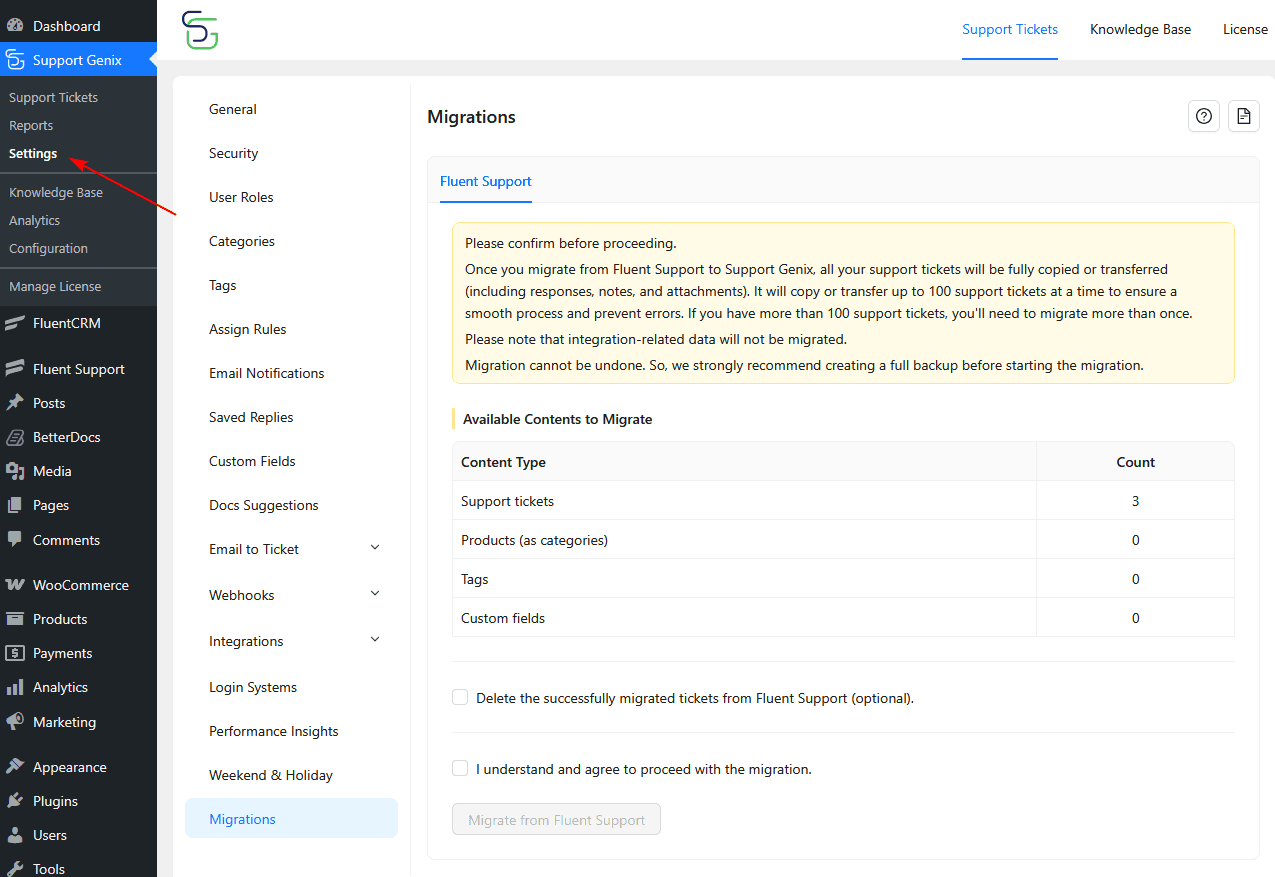Click the Support Genix logo icon in sidebar
1275x877 pixels.
(15, 60)
